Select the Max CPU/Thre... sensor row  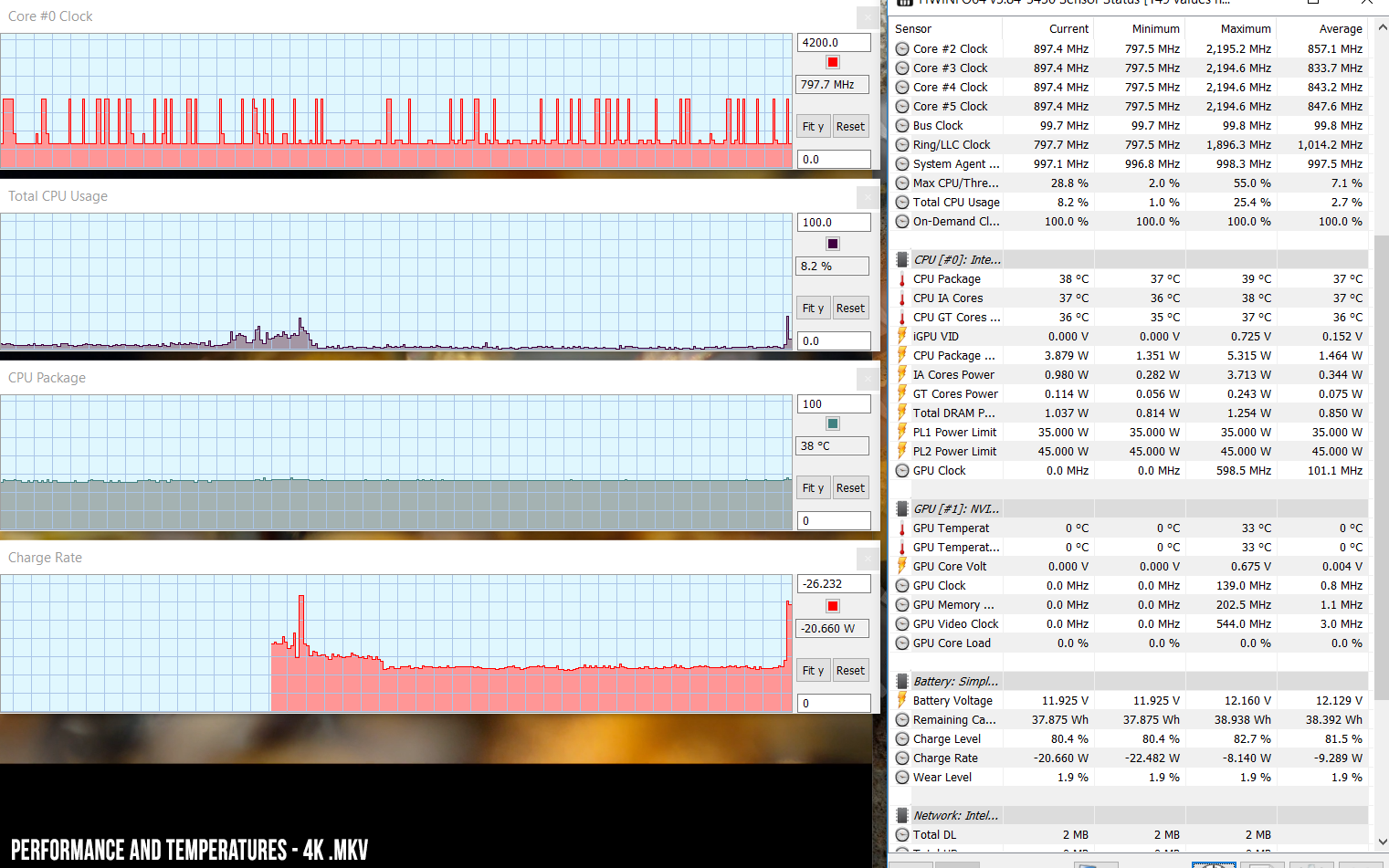tap(1131, 183)
